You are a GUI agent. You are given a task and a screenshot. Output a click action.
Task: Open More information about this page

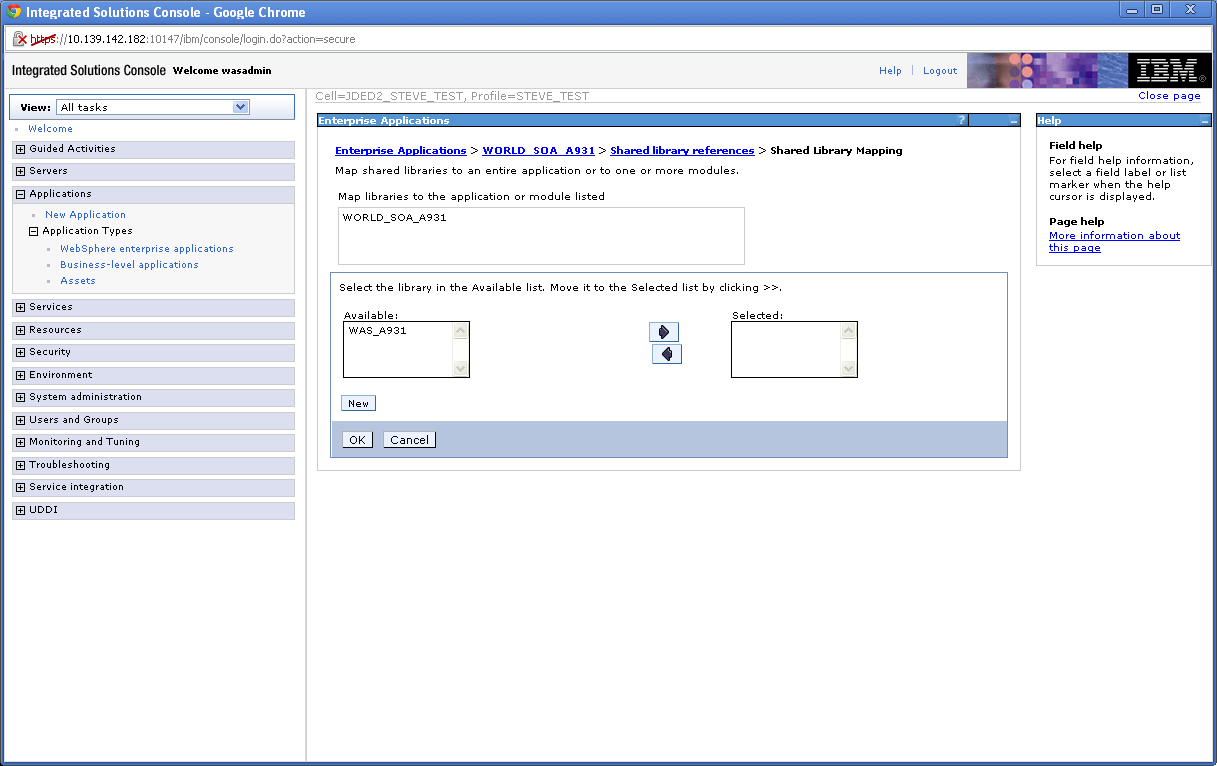coord(1114,242)
